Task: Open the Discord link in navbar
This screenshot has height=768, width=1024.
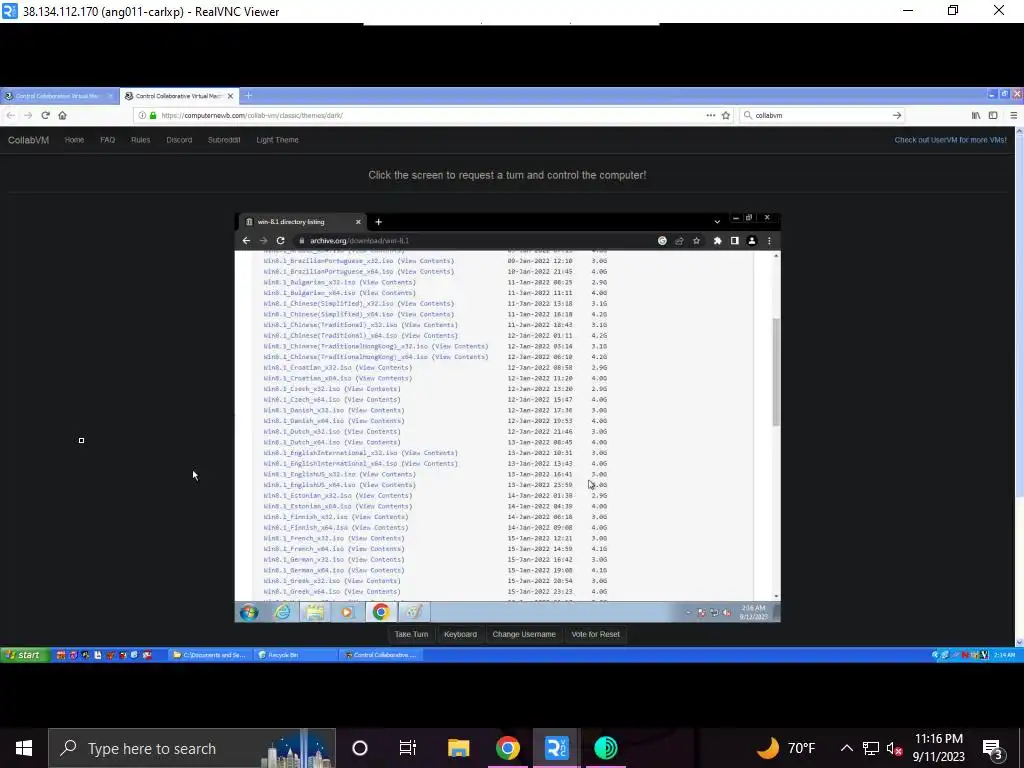Action: 179,140
